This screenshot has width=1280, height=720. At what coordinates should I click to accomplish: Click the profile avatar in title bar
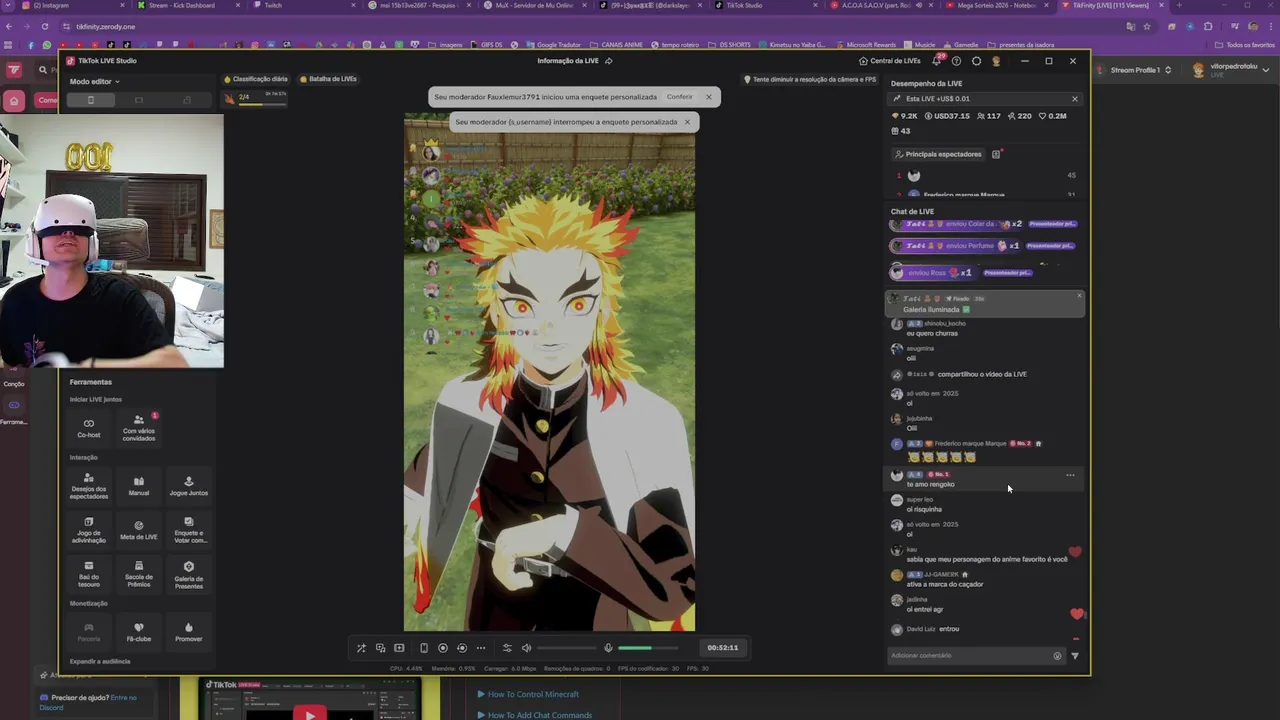point(996,61)
